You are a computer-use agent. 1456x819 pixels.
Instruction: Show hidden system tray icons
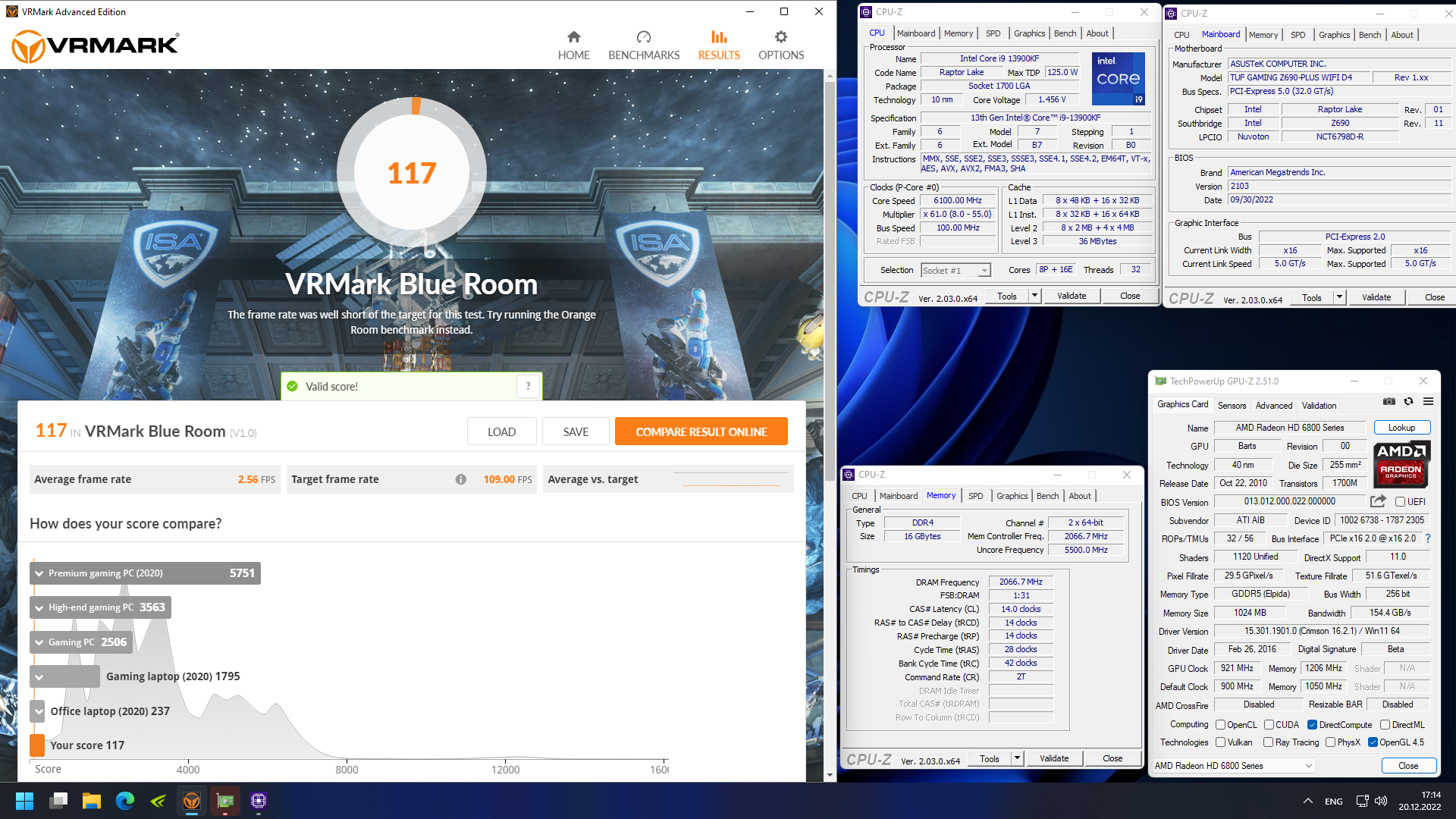(x=1308, y=801)
